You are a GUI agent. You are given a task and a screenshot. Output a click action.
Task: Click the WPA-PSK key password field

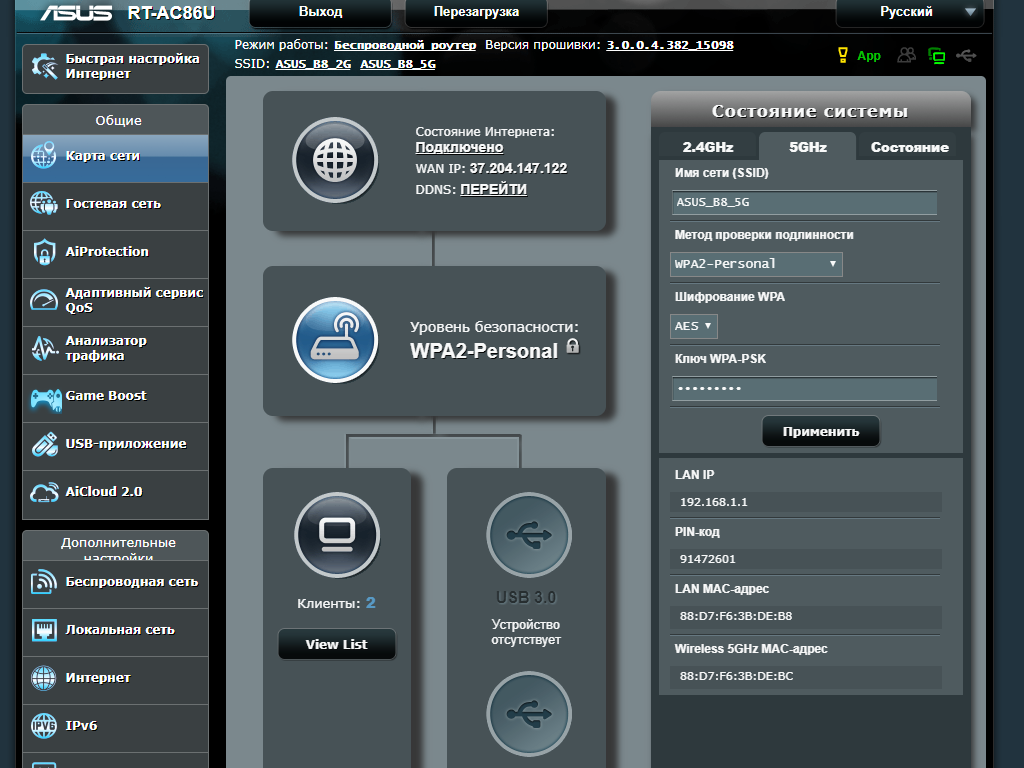[805, 389]
